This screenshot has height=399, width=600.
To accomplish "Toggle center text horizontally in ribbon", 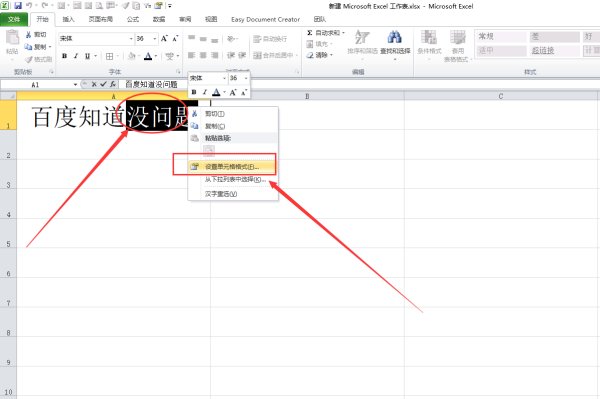I will (203, 55).
